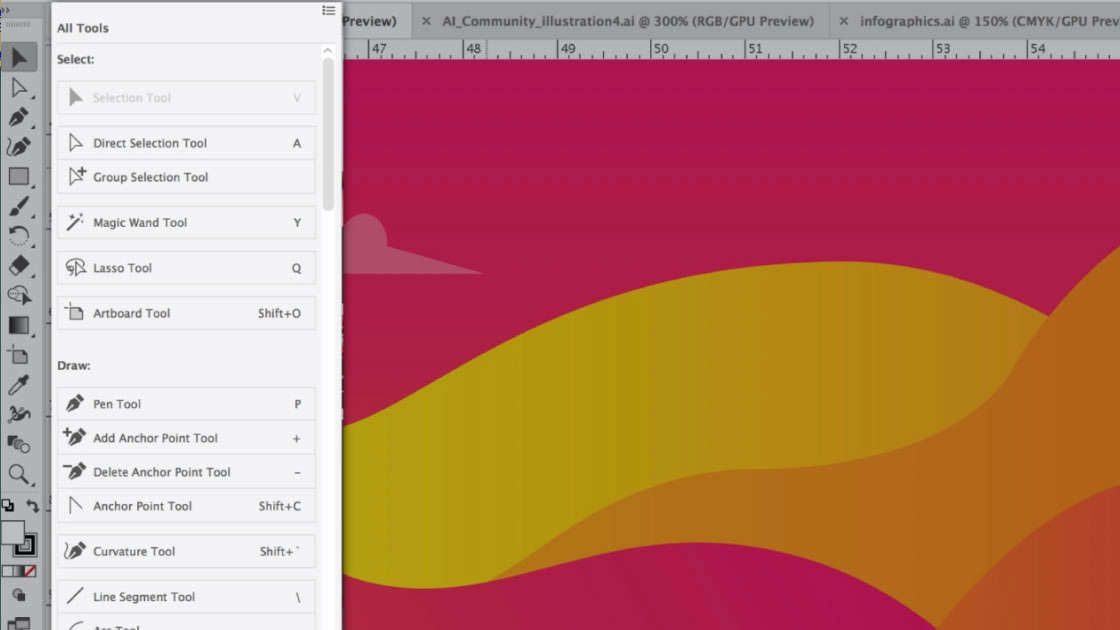Activate the Paintbrush tool in the toolbar
Image resolution: width=1120 pixels, height=630 pixels.
pyautogui.click(x=19, y=206)
